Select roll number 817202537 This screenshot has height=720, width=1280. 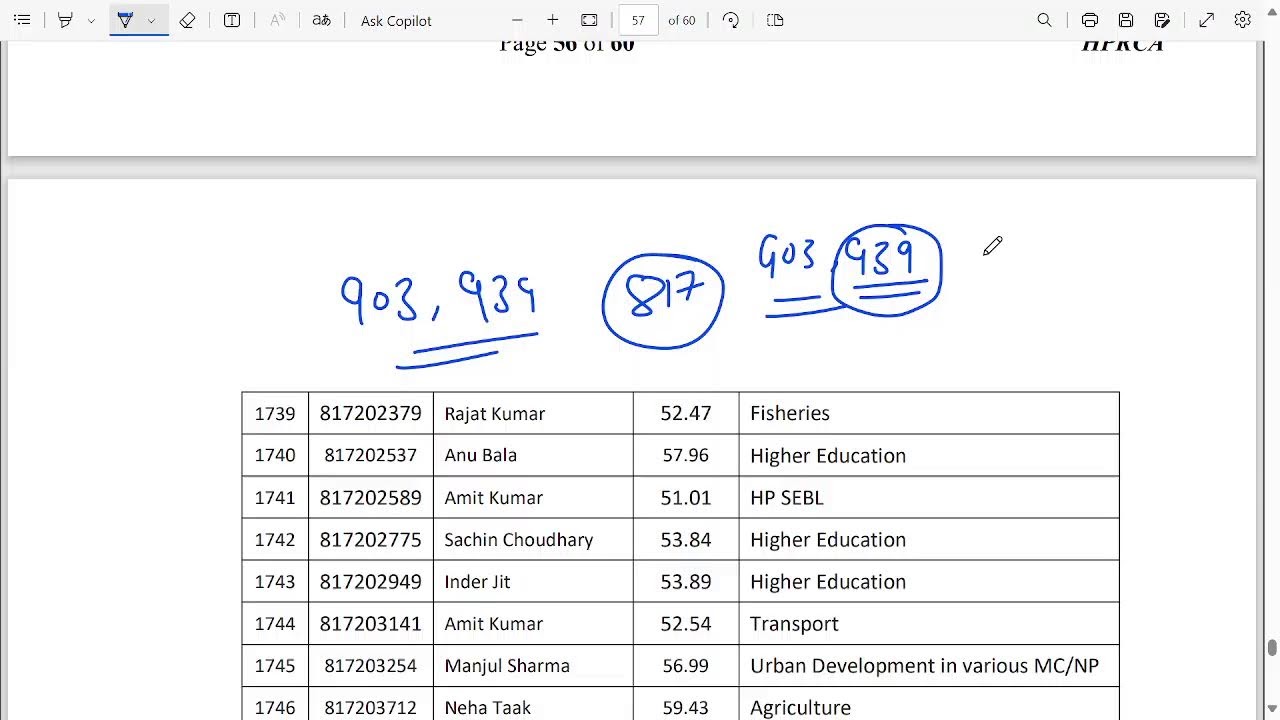click(x=370, y=455)
